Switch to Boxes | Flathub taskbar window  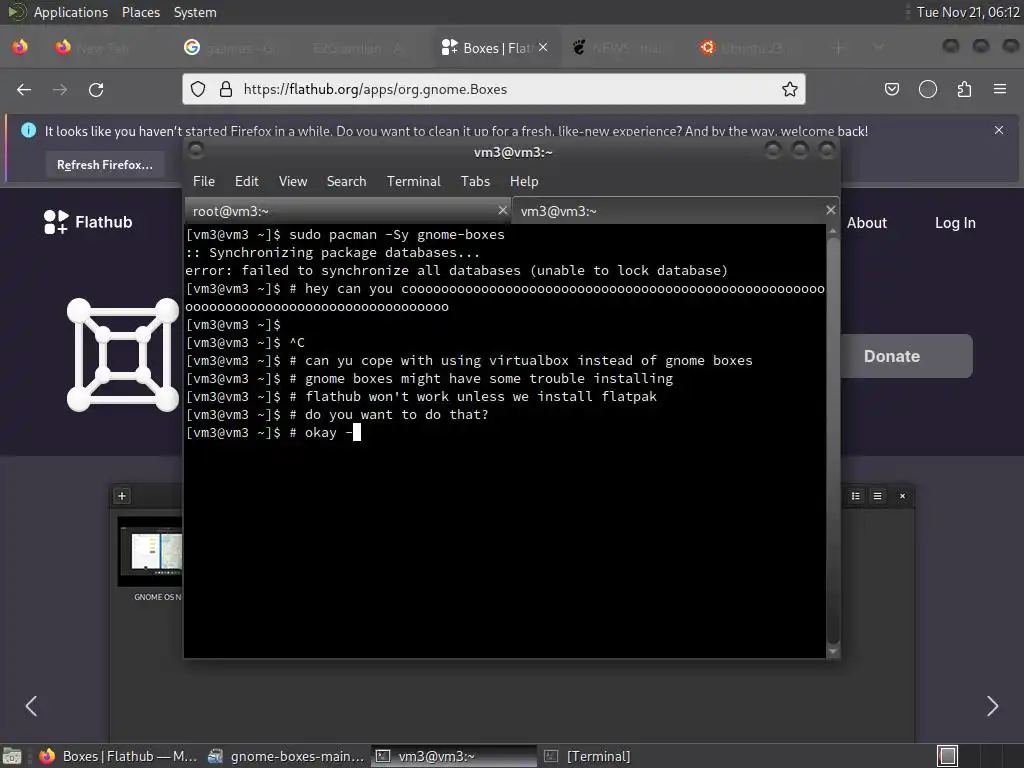pyautogui.click(x=118, y=756)
